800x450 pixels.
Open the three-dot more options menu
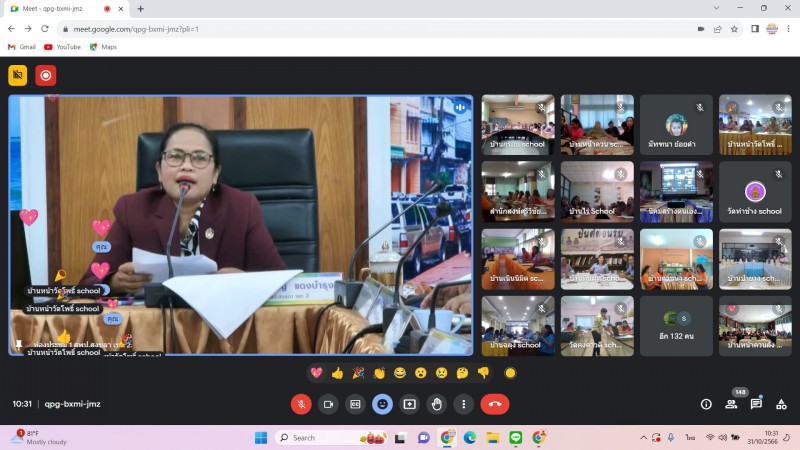coord(463,404)
